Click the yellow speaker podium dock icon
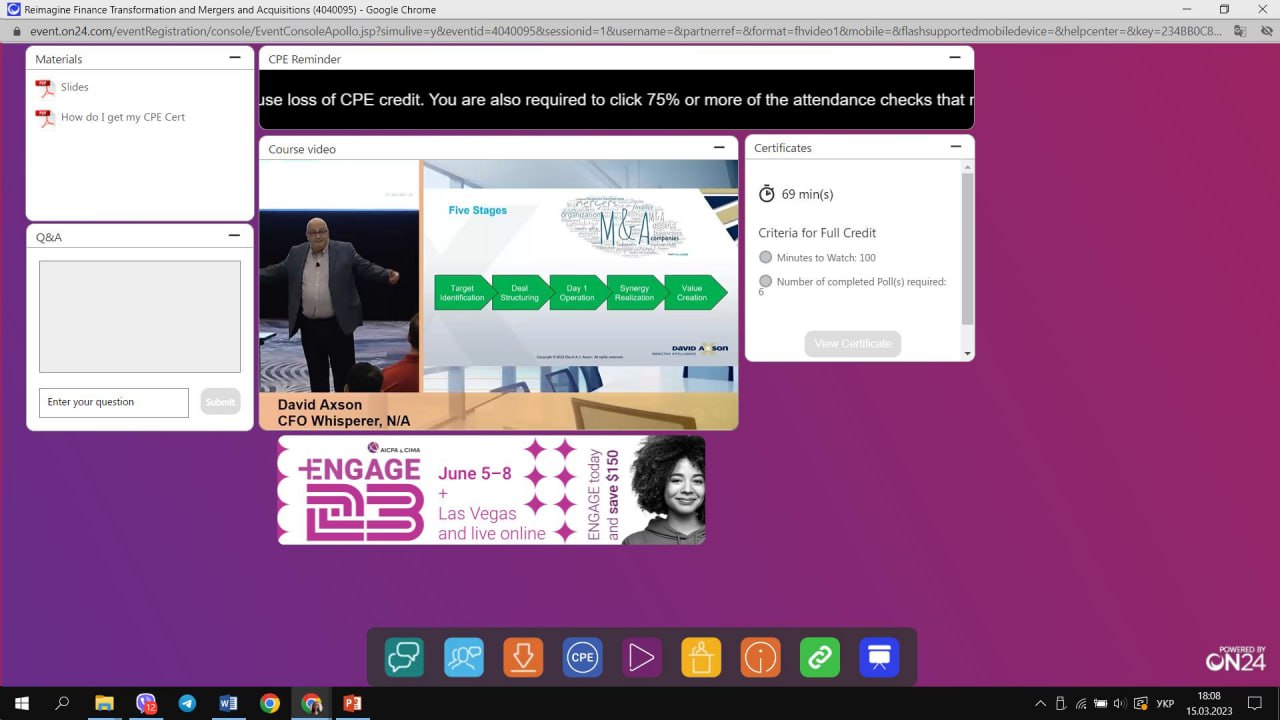 pos(701,657)
